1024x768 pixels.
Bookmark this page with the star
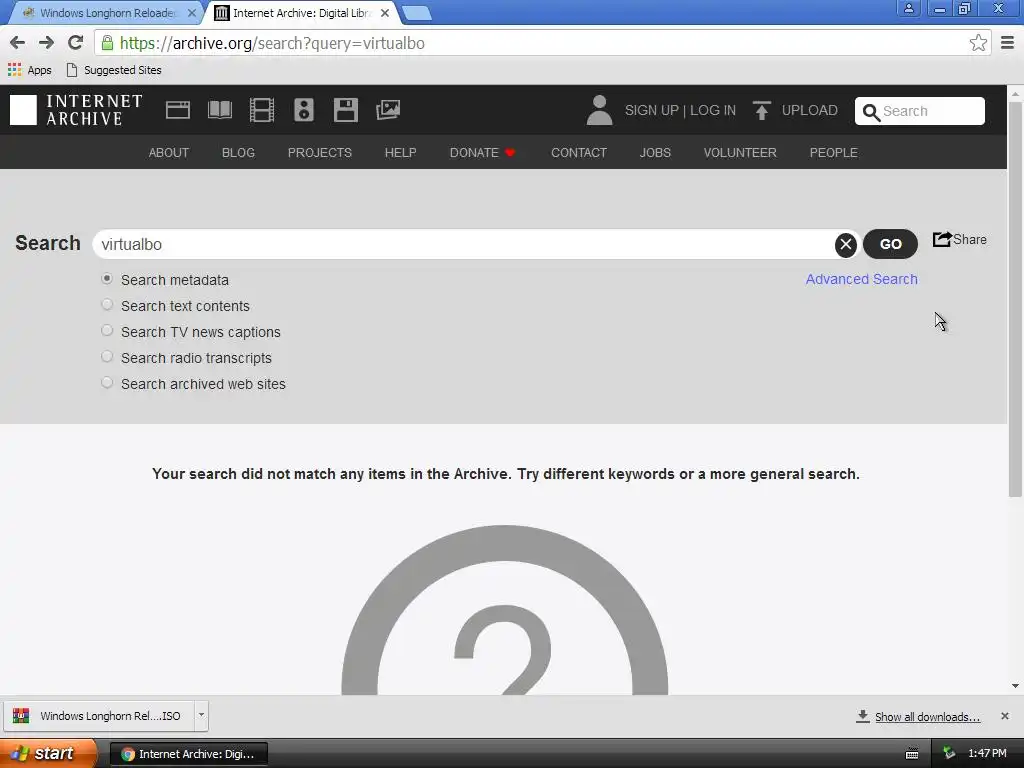point(978,43)
